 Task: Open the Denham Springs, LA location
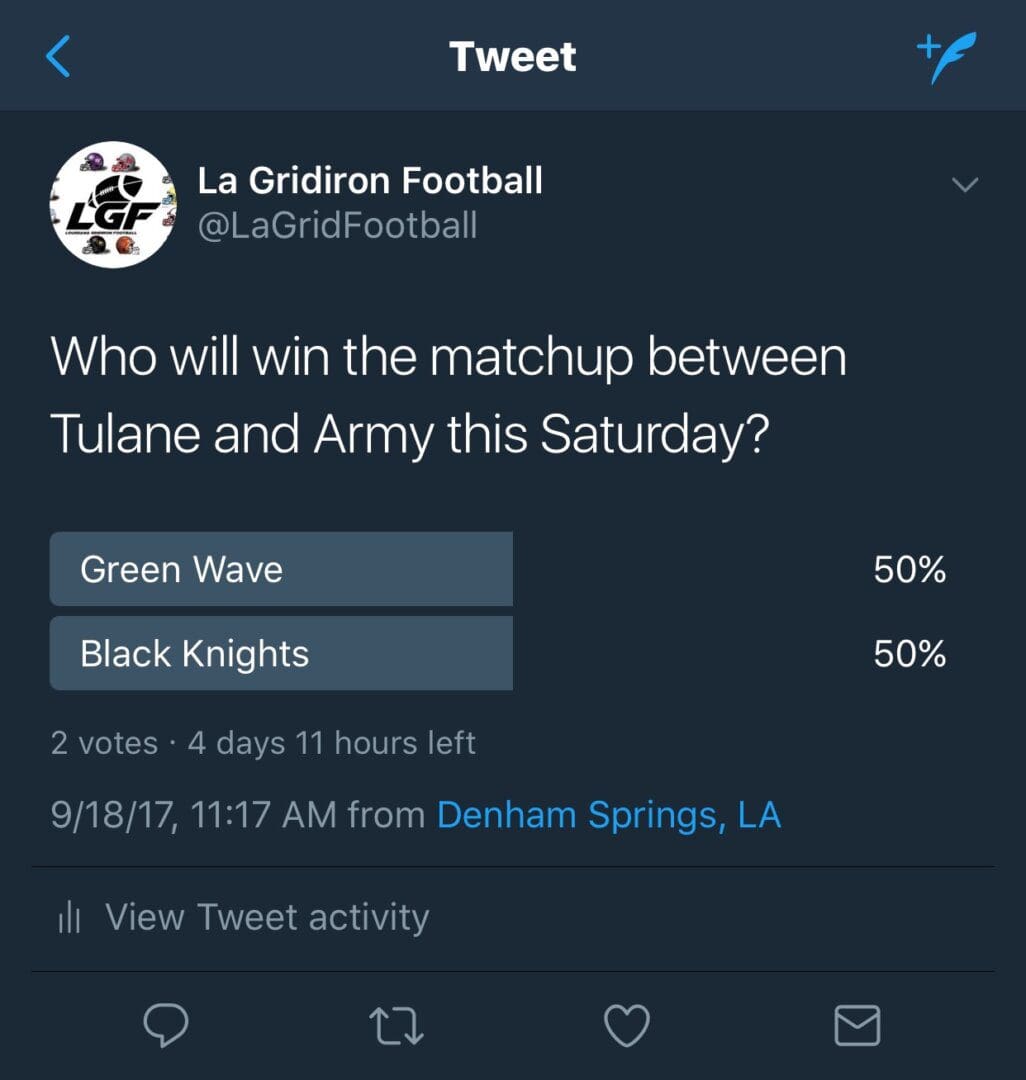pyautogui.click(x=609, y=815)
